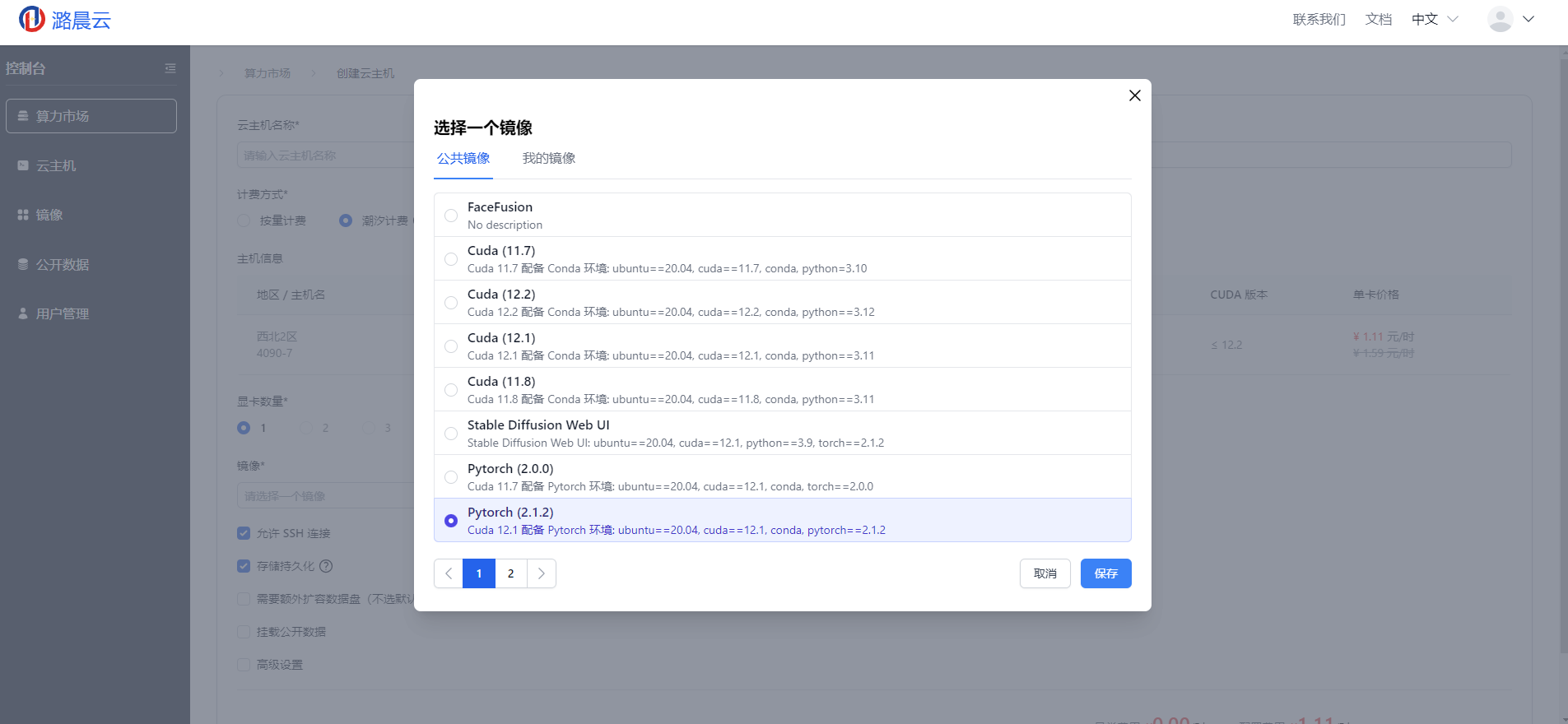1568x724 pixels.
Task: Click the 保存 button
Action: pos(1105,573)
